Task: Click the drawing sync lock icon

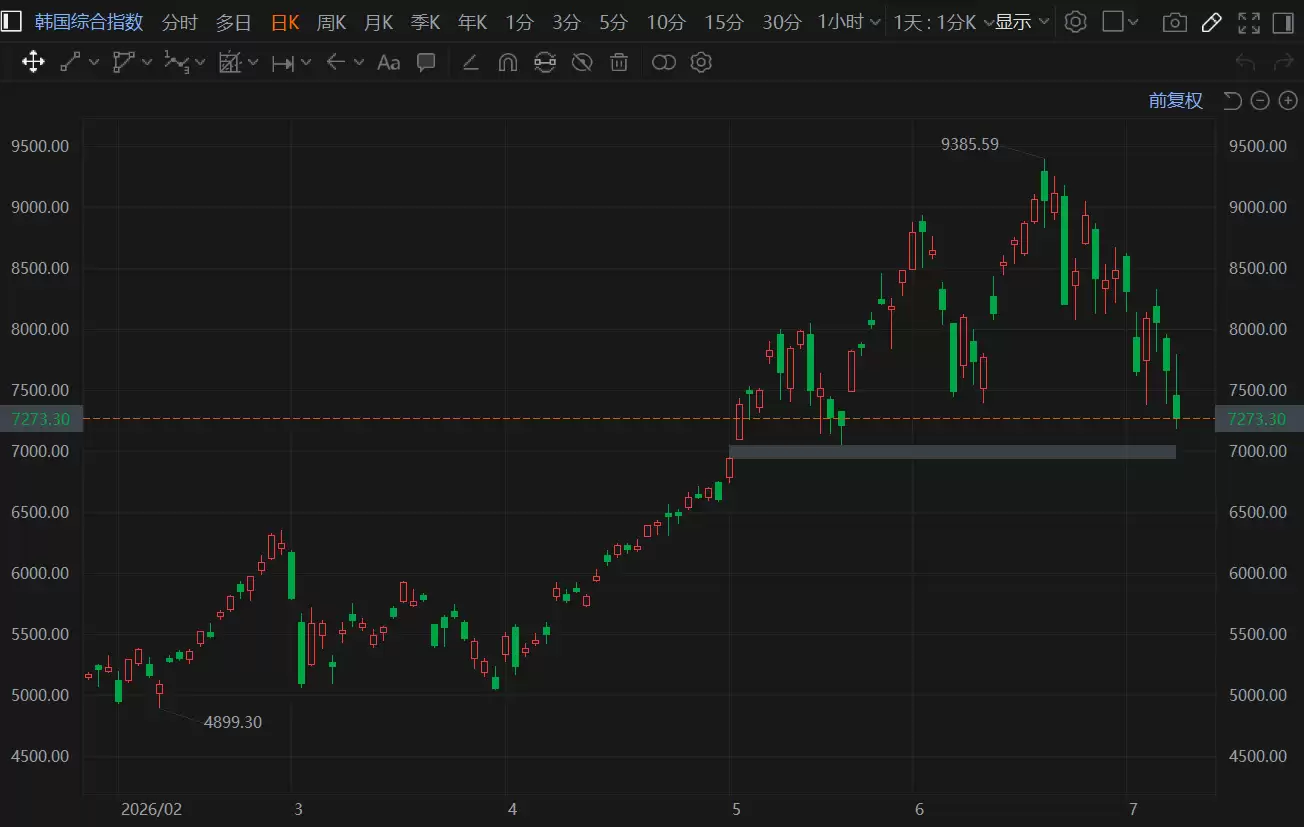Action: (x=545, y=63)
